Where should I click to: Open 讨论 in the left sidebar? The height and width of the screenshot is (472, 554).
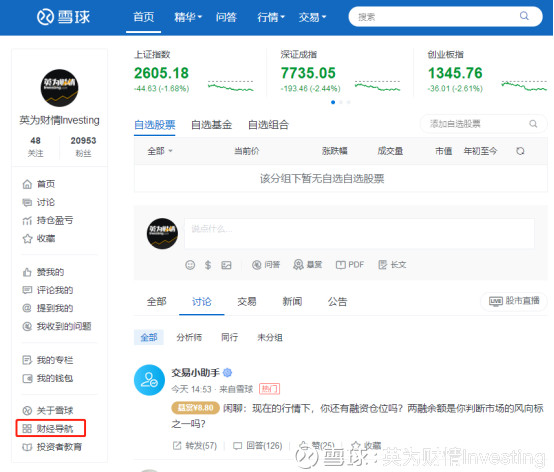pos(39,202)
